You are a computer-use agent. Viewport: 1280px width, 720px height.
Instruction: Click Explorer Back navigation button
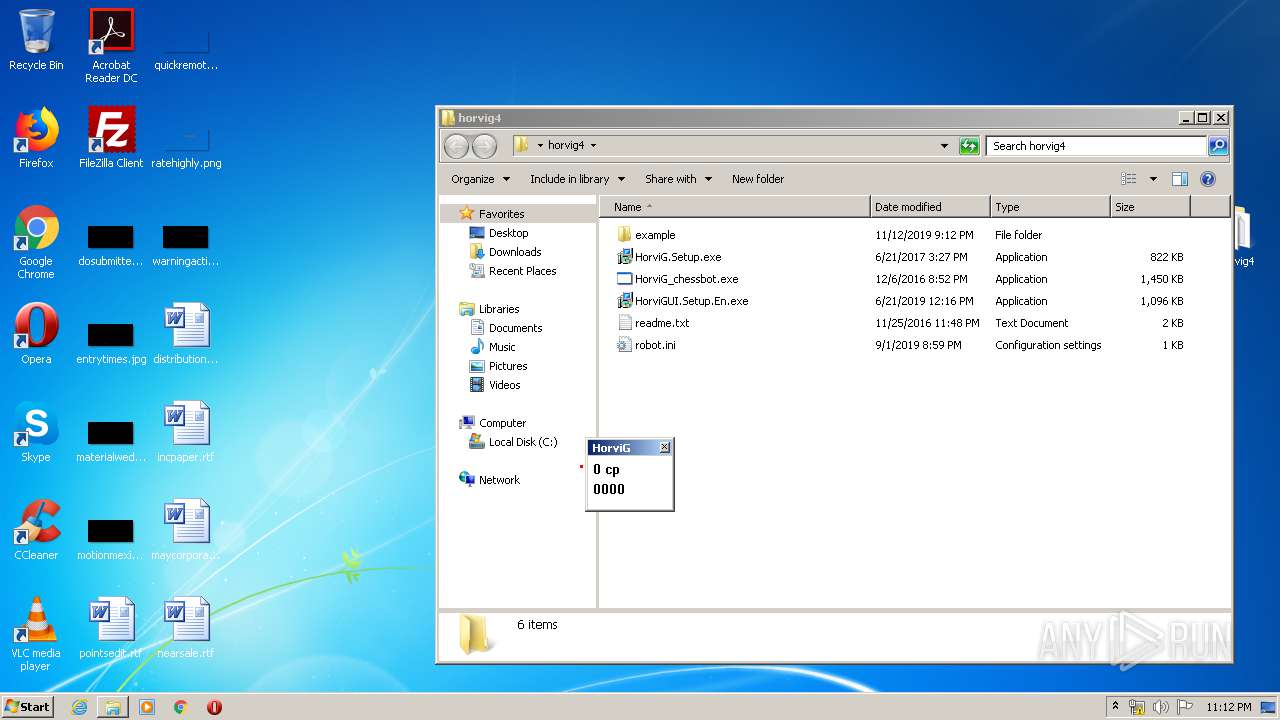click(456, 146)
